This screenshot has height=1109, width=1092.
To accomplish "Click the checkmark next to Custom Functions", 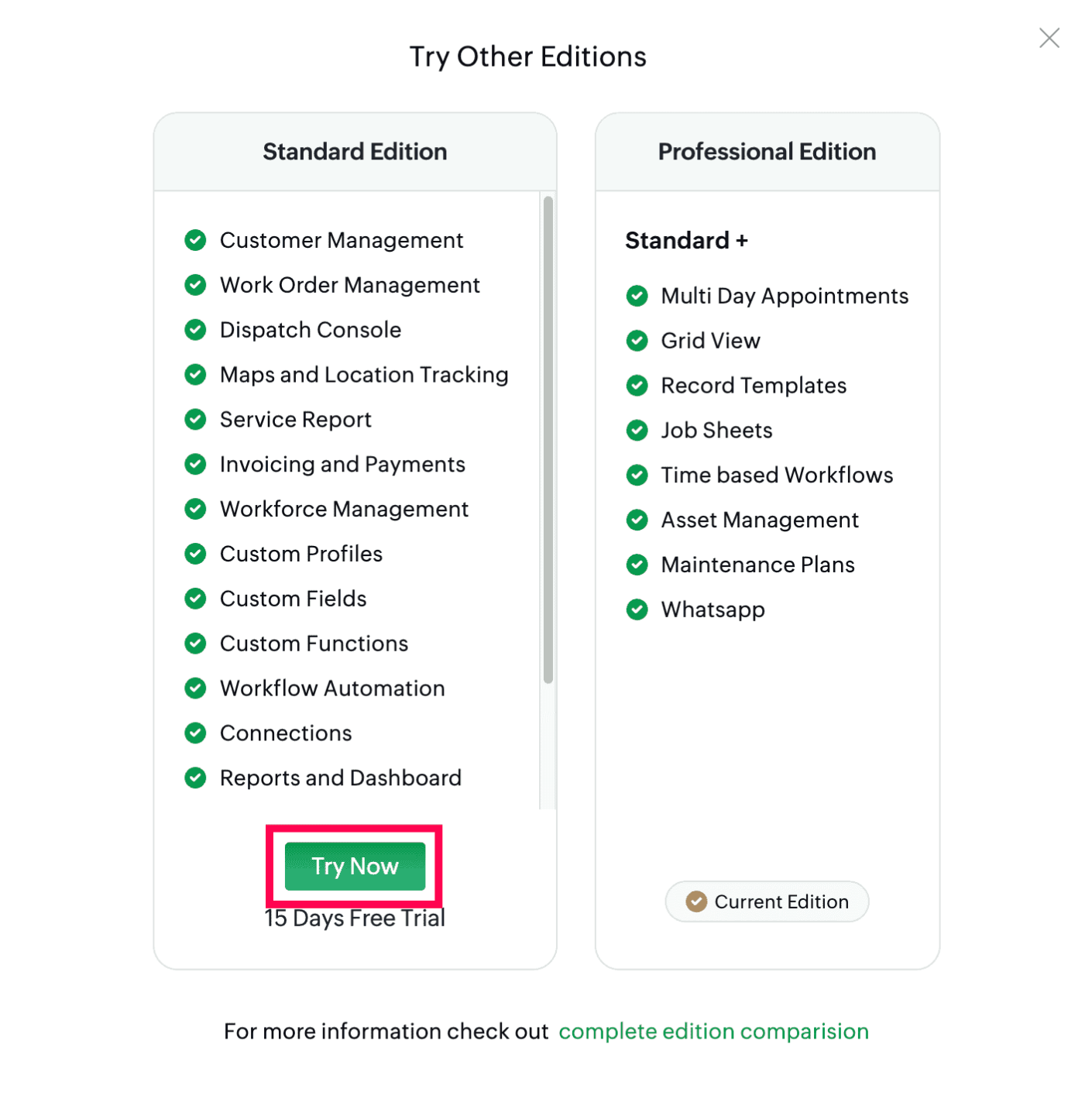I will [x=195, y=643].
